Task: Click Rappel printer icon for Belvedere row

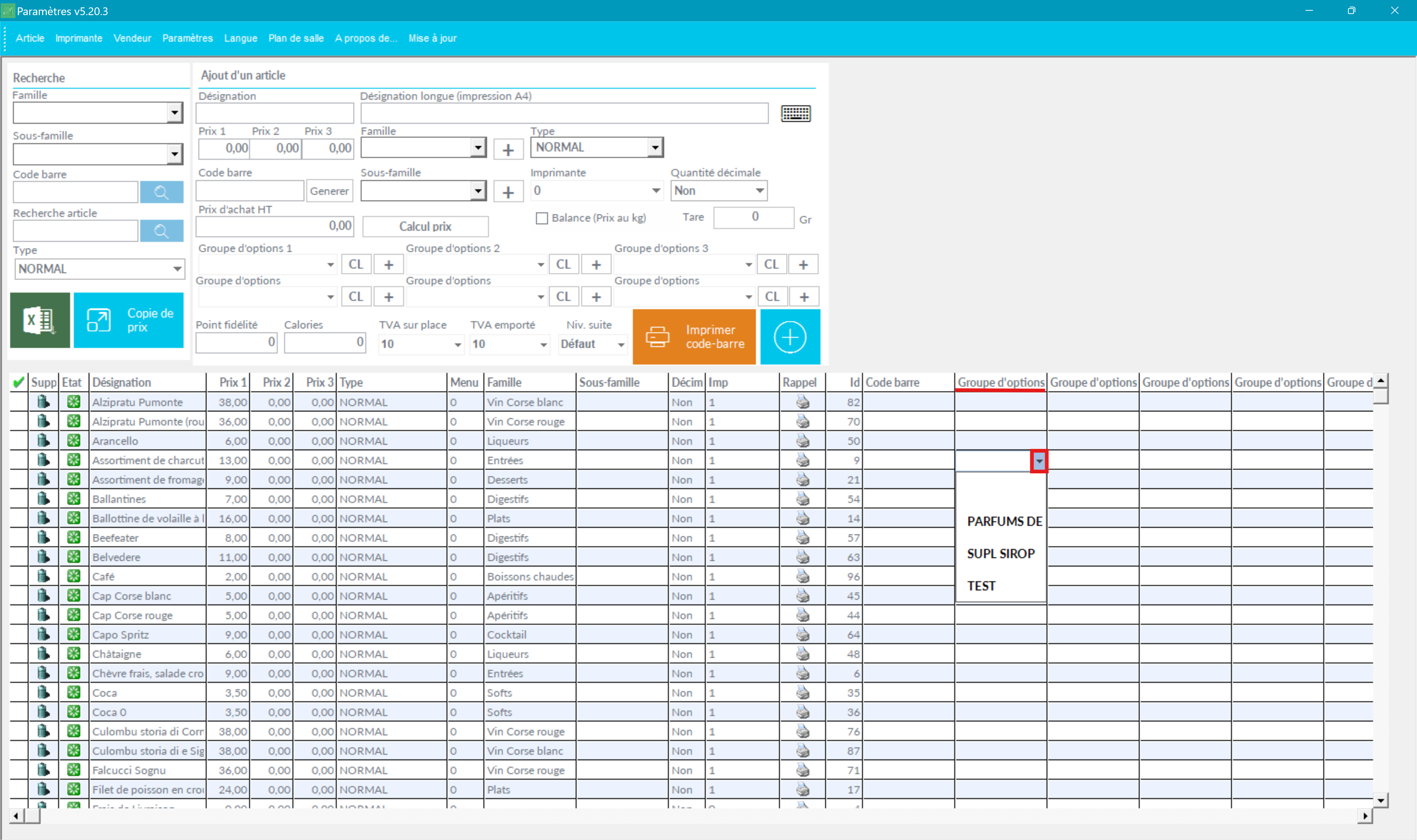Action: [x=802, y=557]
